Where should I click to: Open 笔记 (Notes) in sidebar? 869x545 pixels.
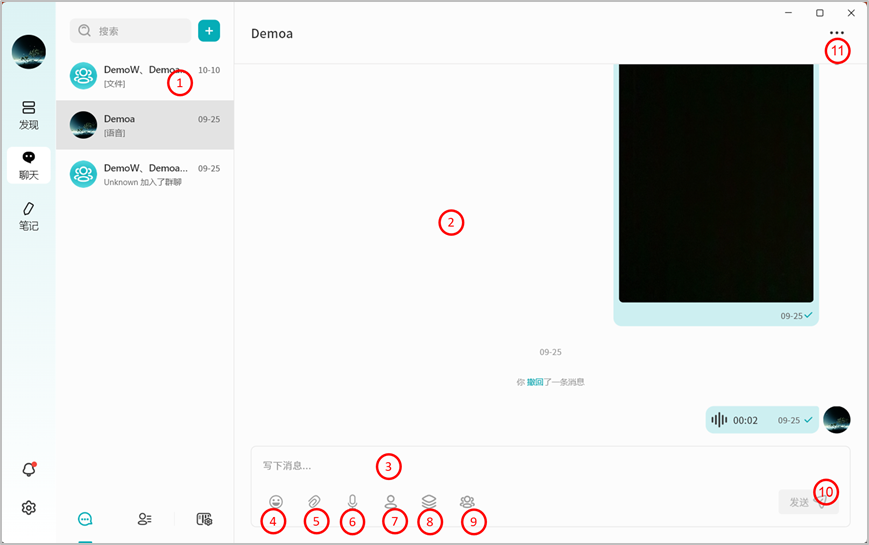(x=29, y=216)
